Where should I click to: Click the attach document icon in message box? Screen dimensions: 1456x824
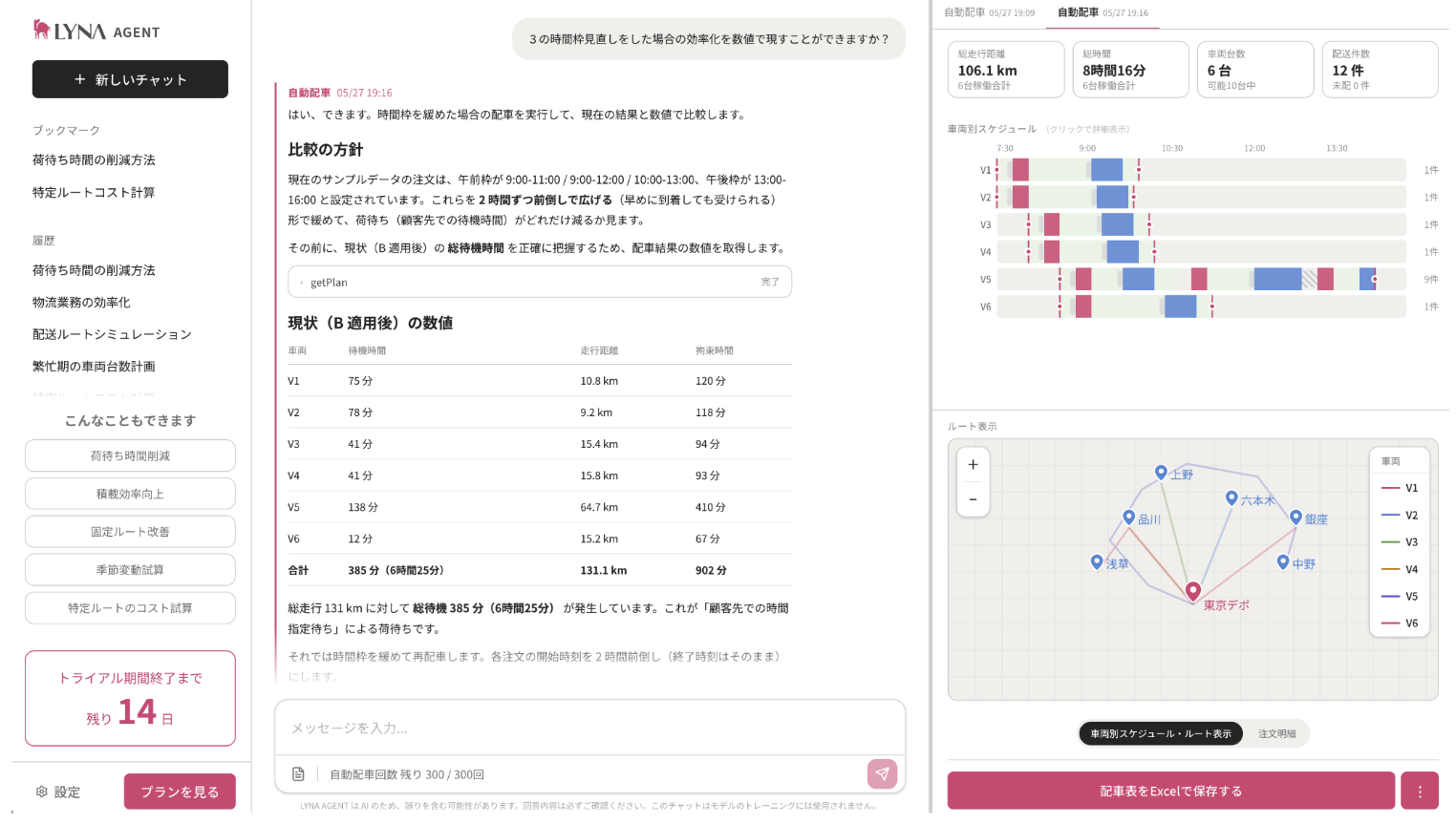pyautogui.click(x=298, y=774)
